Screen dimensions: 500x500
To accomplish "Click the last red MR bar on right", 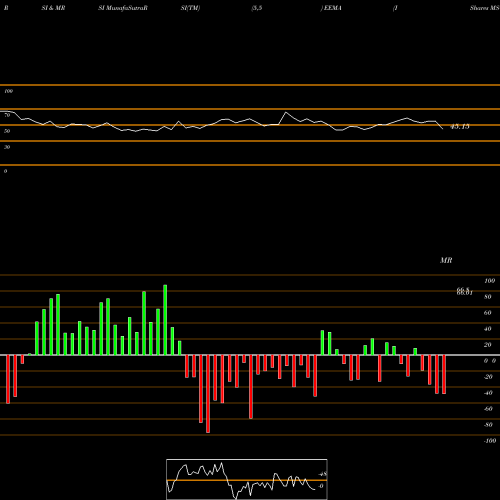I will click(444, 374).
